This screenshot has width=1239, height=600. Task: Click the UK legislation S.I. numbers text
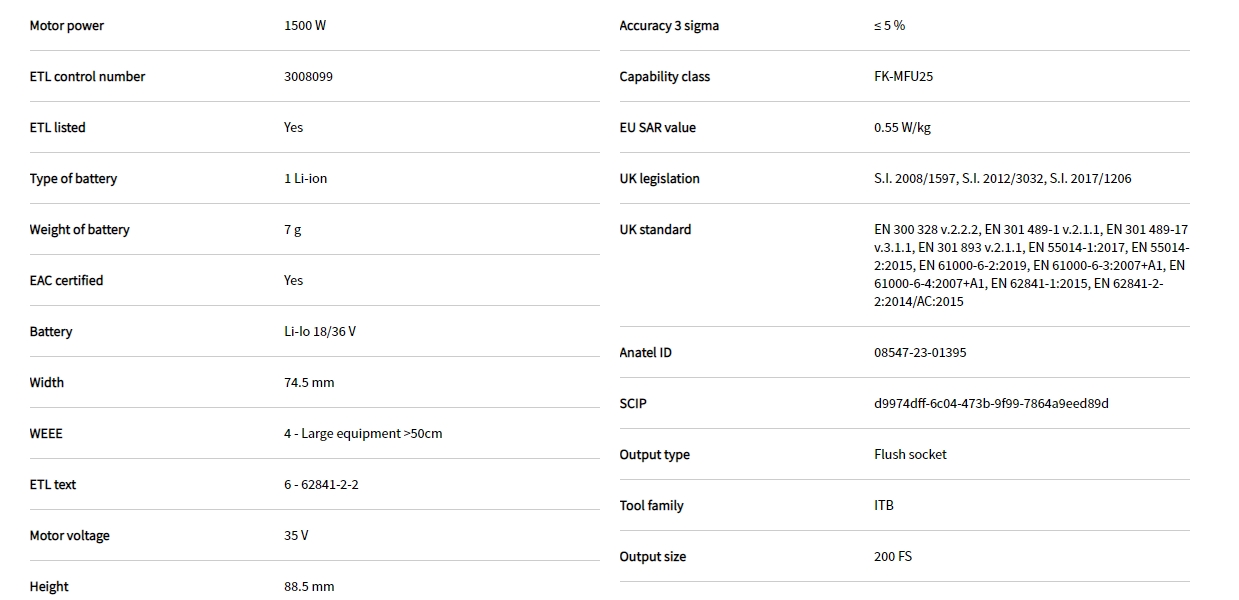[1002, 179]
